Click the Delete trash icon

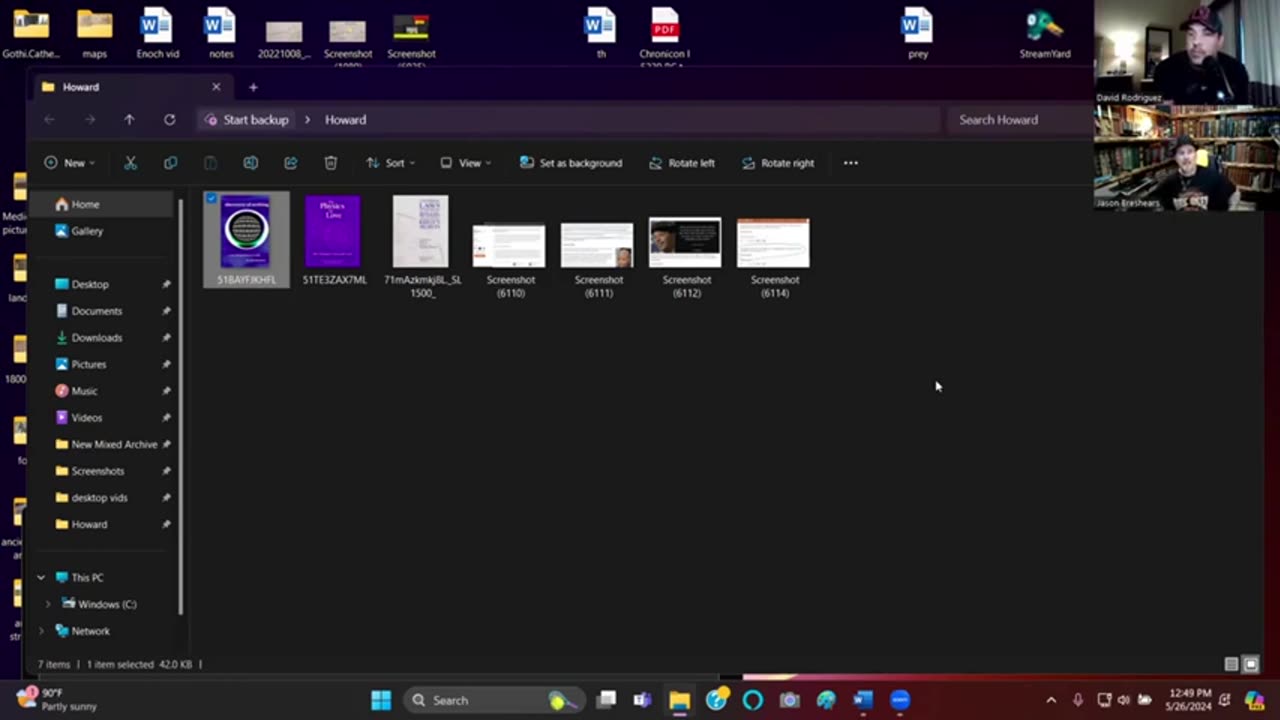(330, 163)
